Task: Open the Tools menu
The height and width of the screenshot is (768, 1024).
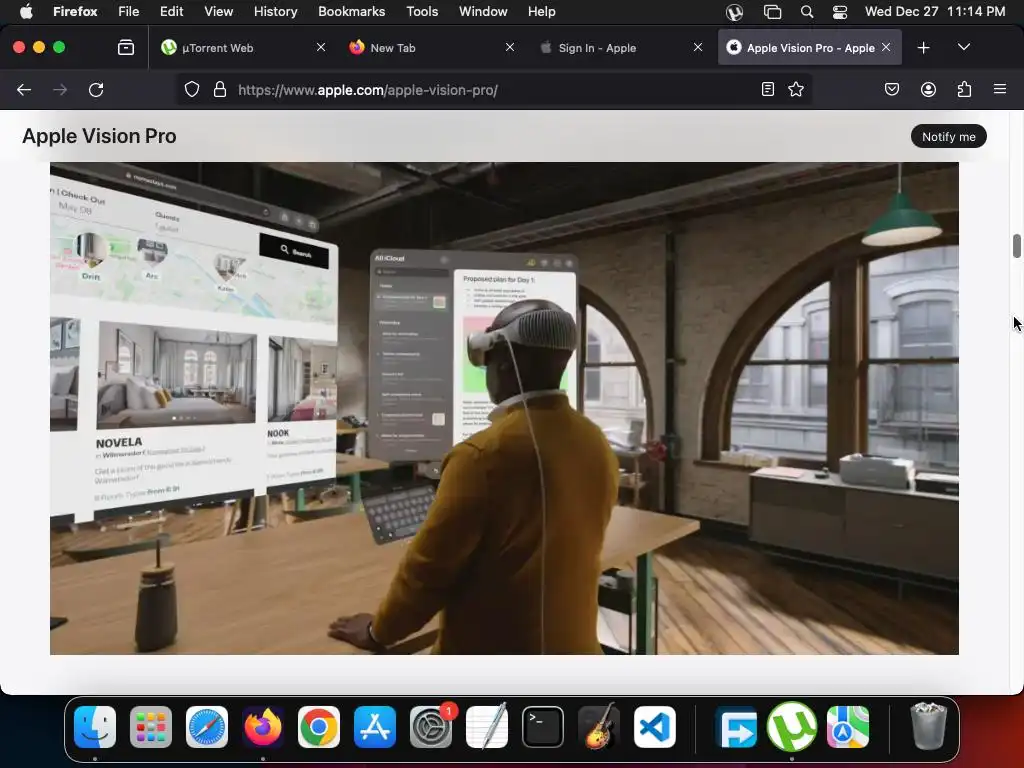Action: 422,11
